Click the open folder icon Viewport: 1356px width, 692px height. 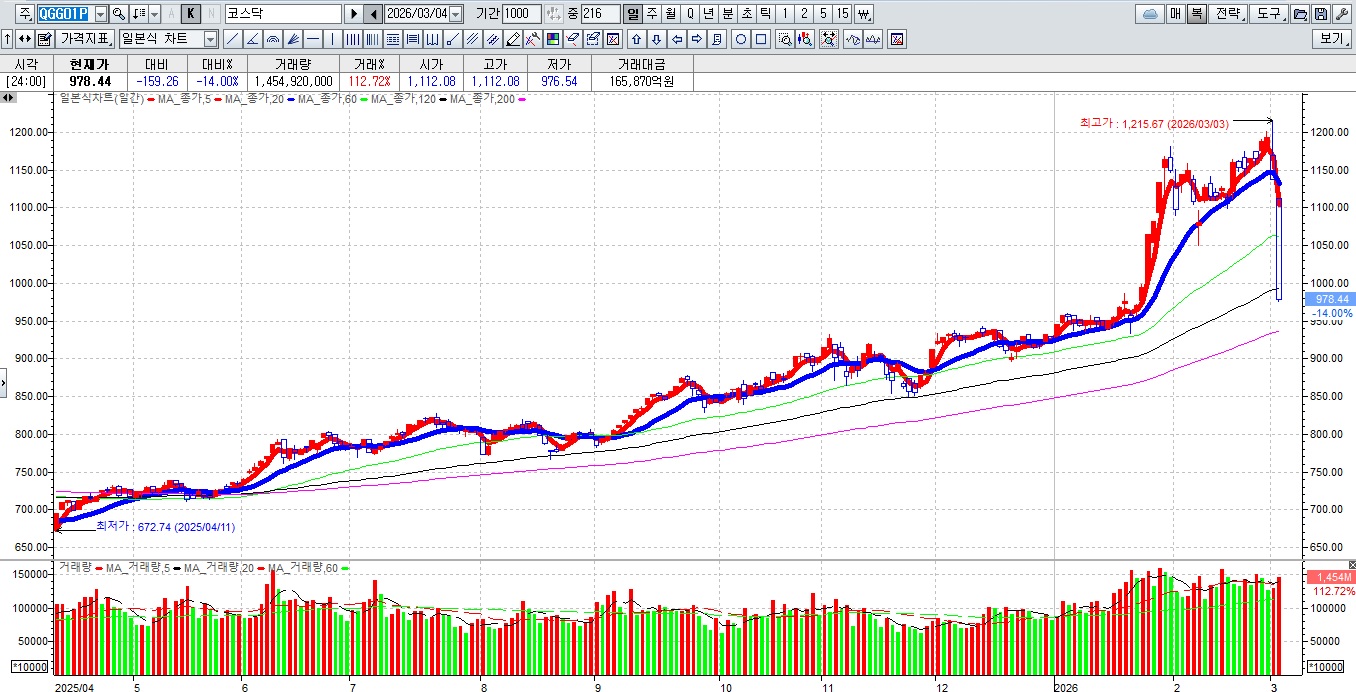[x=1299, y=14]
